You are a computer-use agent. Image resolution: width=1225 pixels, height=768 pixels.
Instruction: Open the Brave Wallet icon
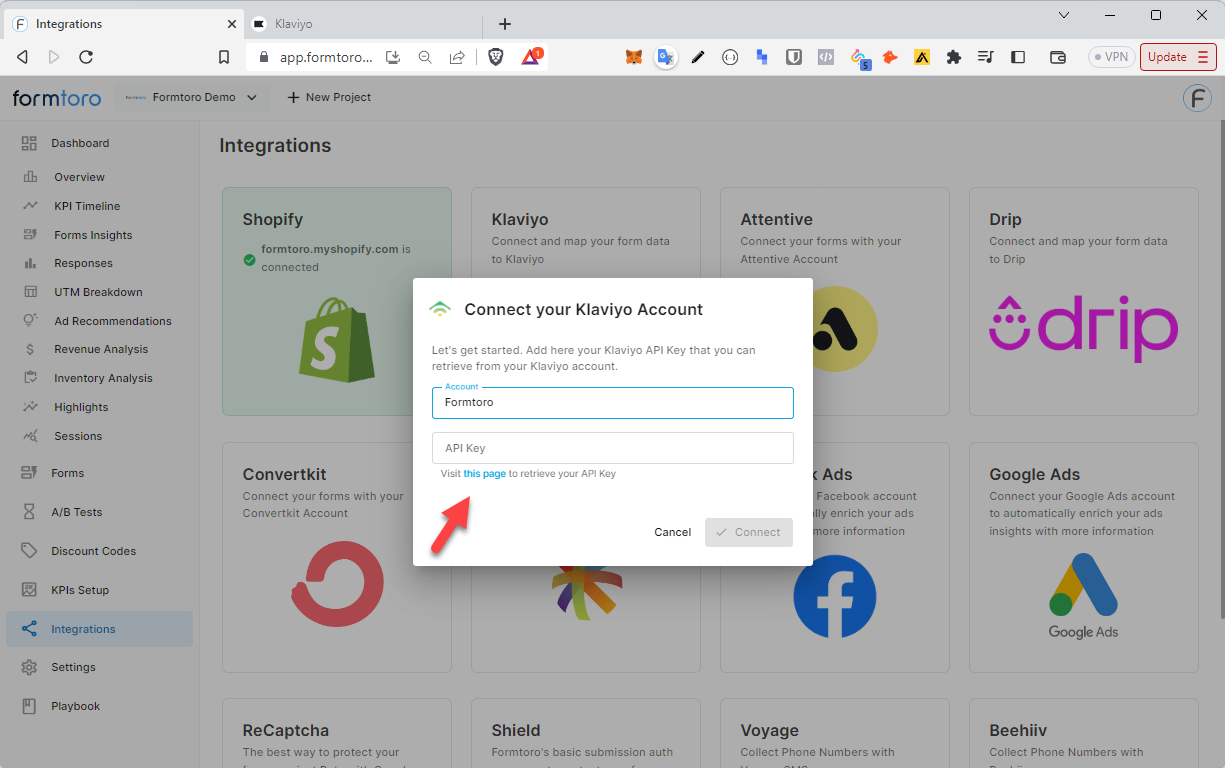[1058, 57]
